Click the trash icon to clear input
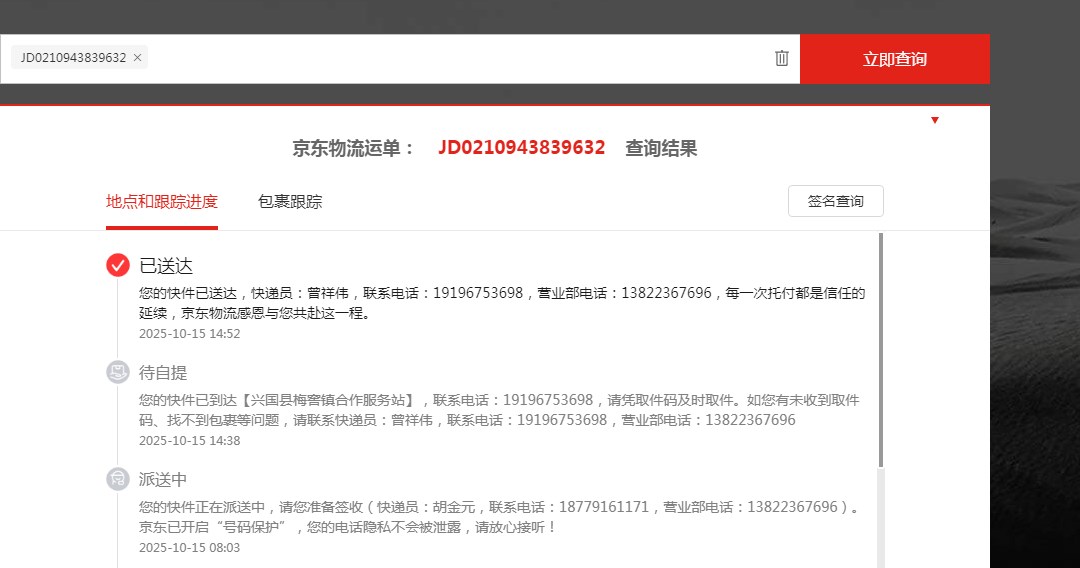This screenshot has height=568, width=1080. tap(782, 58)
